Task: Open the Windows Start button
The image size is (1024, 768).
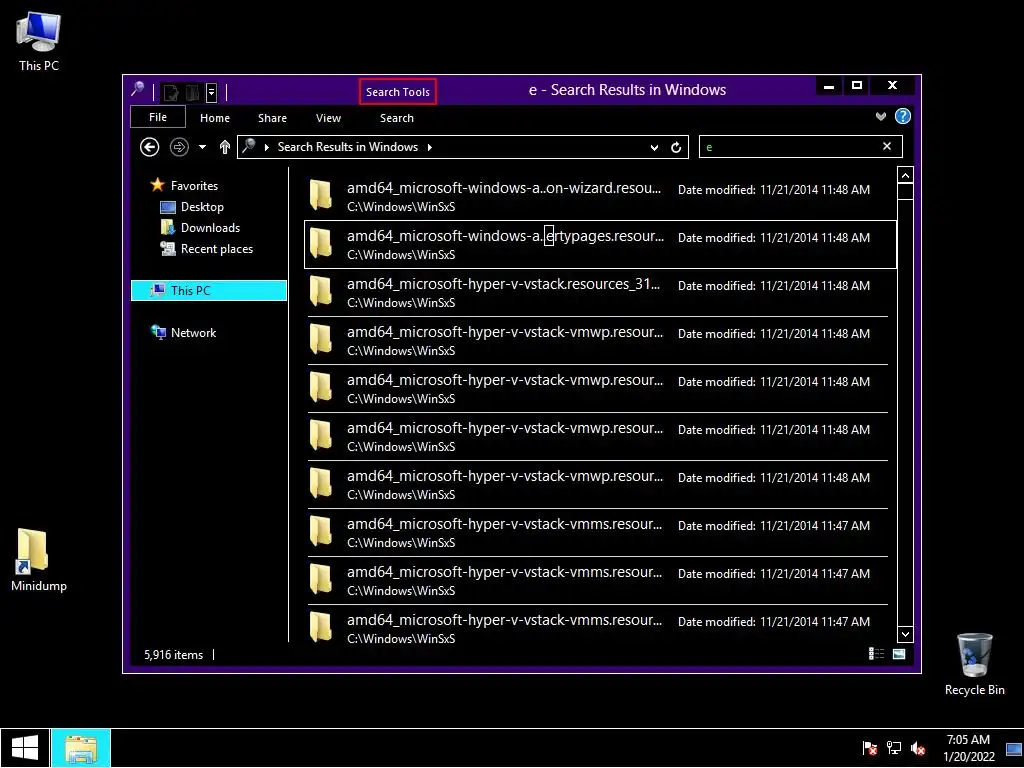Action: click(x=25, y=748)
